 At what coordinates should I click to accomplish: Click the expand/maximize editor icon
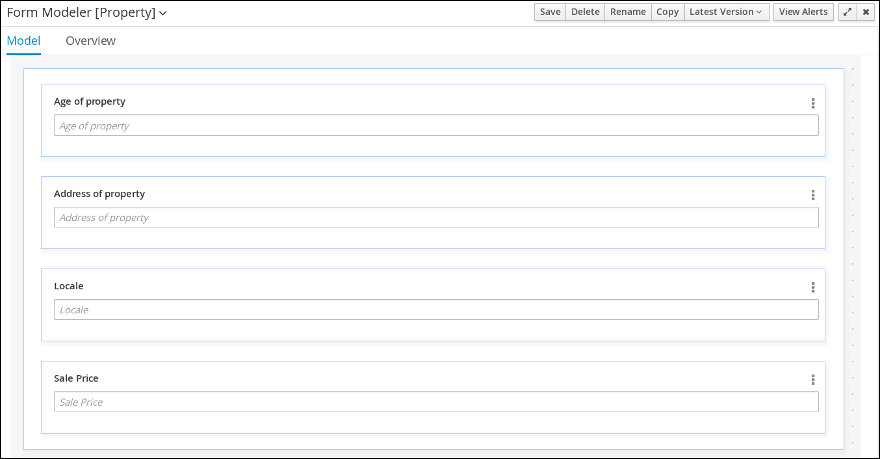click(x=847, y=12)
